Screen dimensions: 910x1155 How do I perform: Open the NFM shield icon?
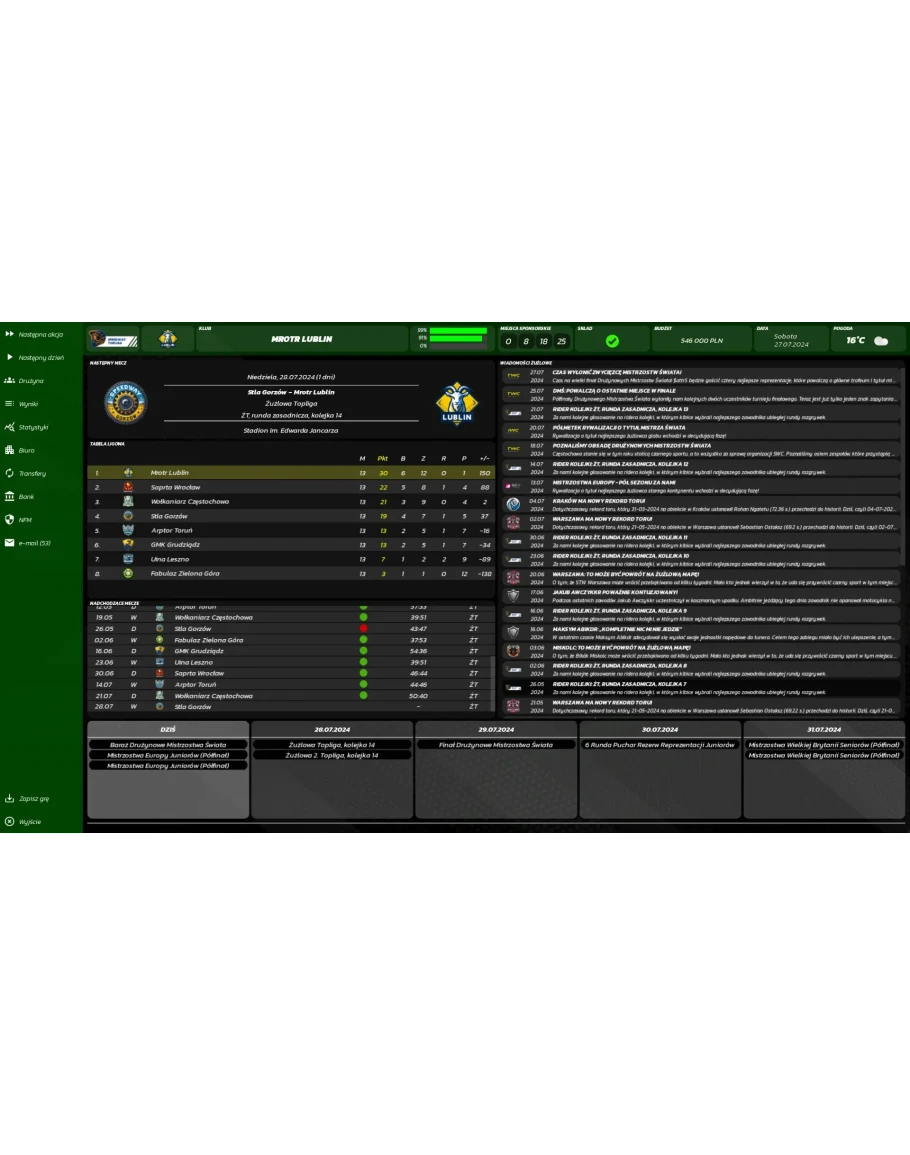(9, 519)
